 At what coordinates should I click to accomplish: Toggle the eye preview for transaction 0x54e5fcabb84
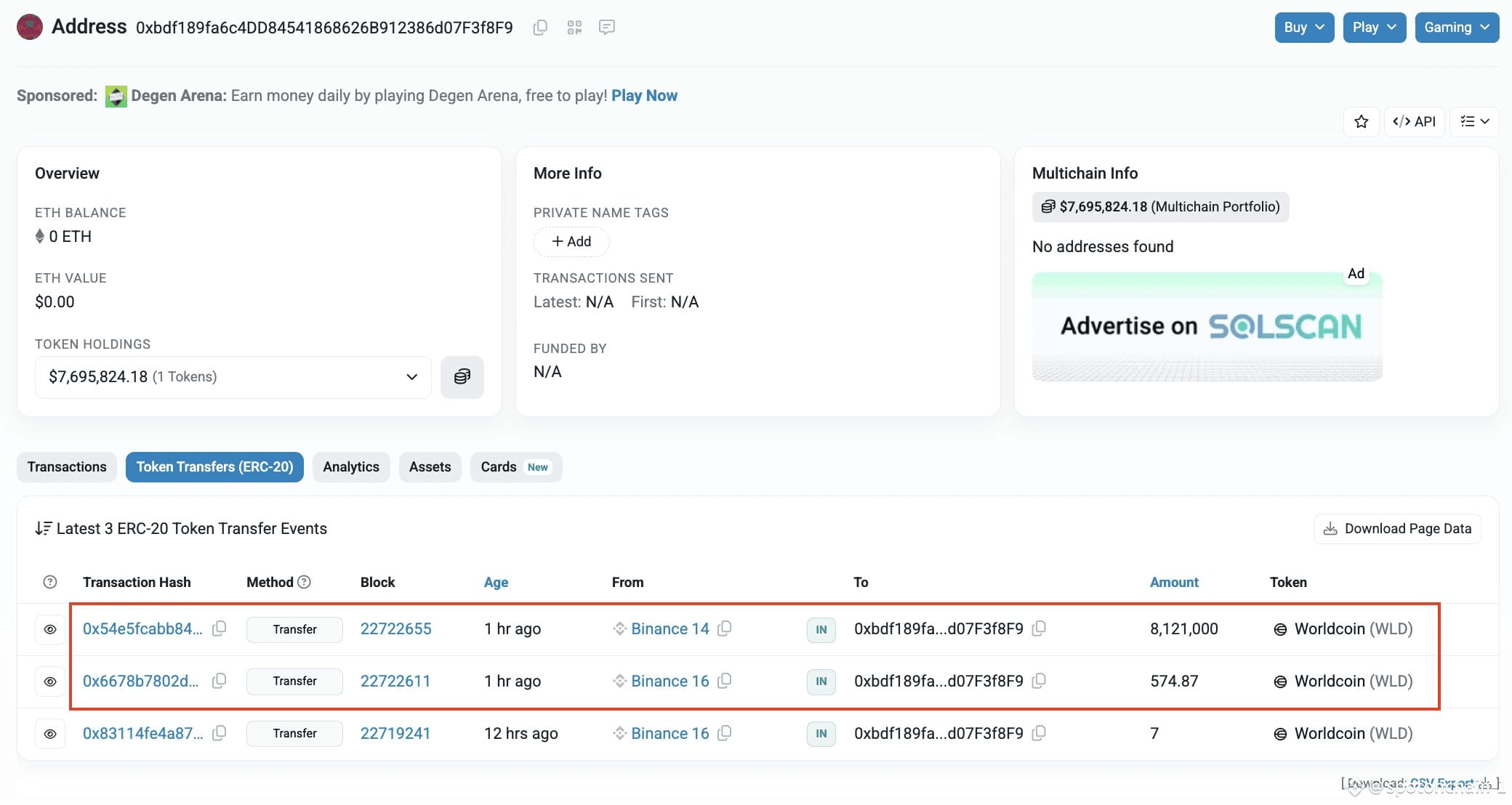click(x=50, y=629)
